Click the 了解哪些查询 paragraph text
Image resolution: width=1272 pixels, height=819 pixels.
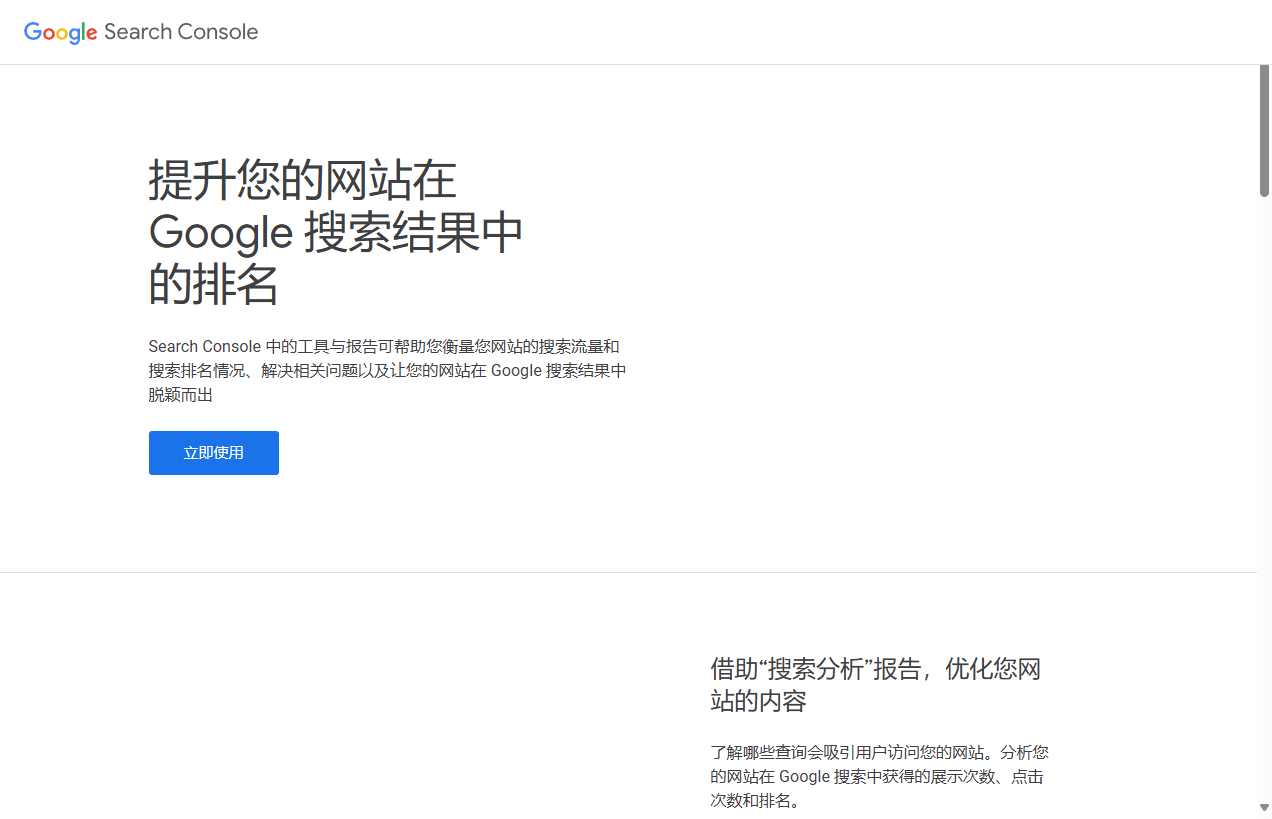pos(877,776)
